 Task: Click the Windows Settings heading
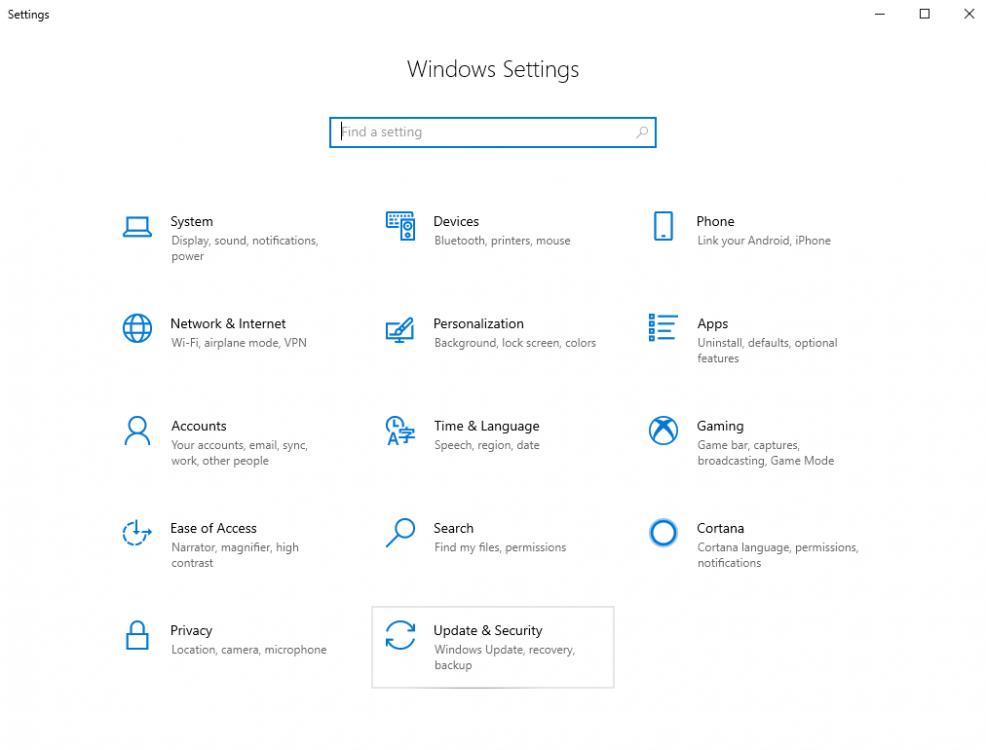492,69
